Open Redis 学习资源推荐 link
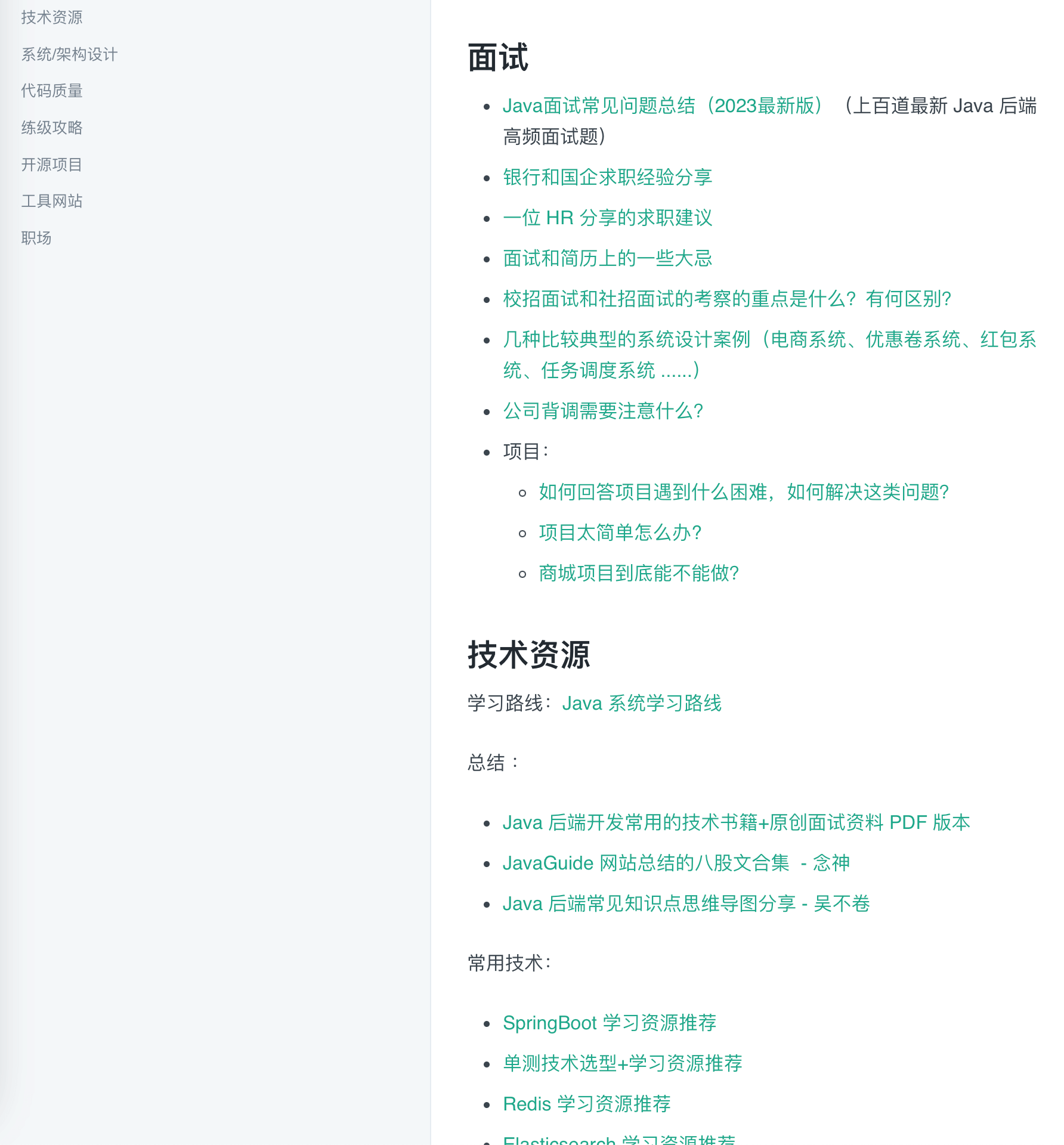Screen dimensions: 1064x1145 tap(587, 1104)
